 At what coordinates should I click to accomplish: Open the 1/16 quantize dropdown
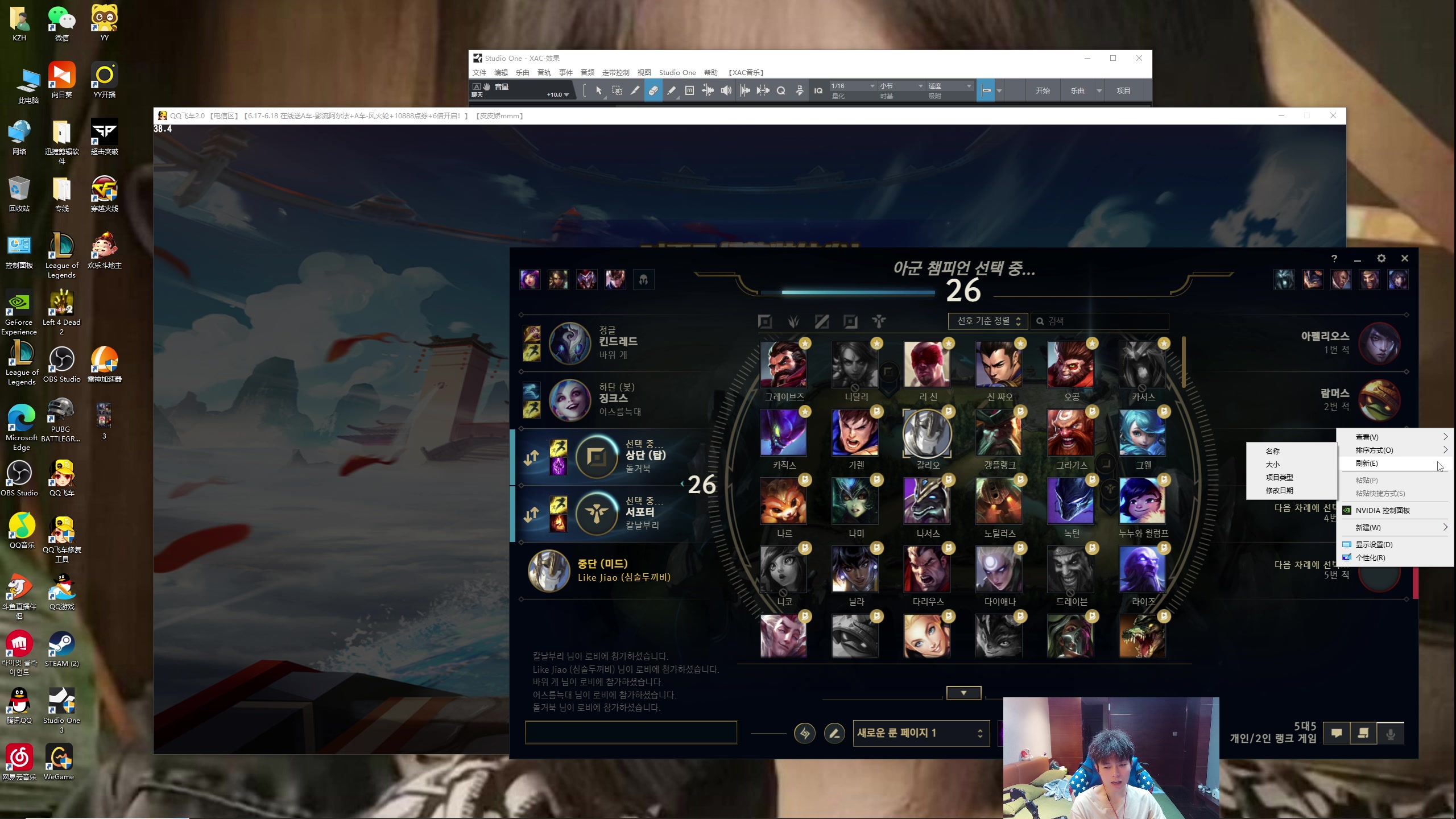click(x=853, y=86)
